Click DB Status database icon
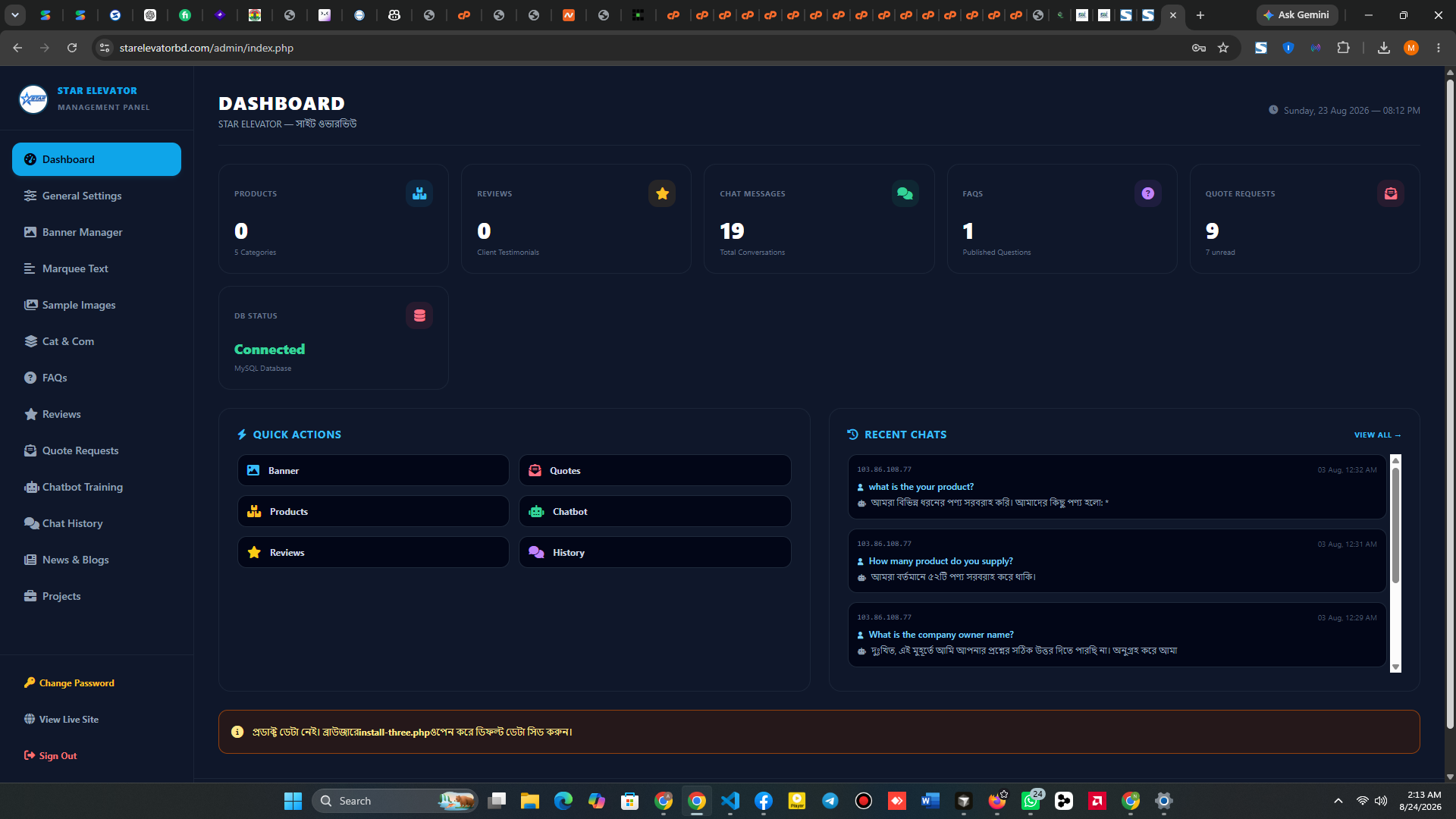The height and width of the screenshot is (819, 1456). (x=419, y=315)
